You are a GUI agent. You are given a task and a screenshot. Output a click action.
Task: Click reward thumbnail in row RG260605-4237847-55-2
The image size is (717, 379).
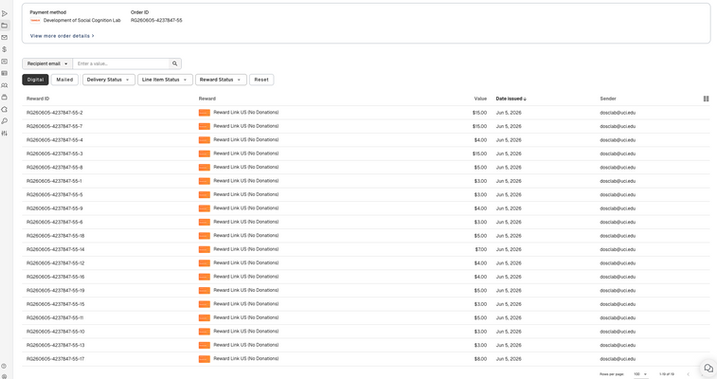tap(204, 112)
